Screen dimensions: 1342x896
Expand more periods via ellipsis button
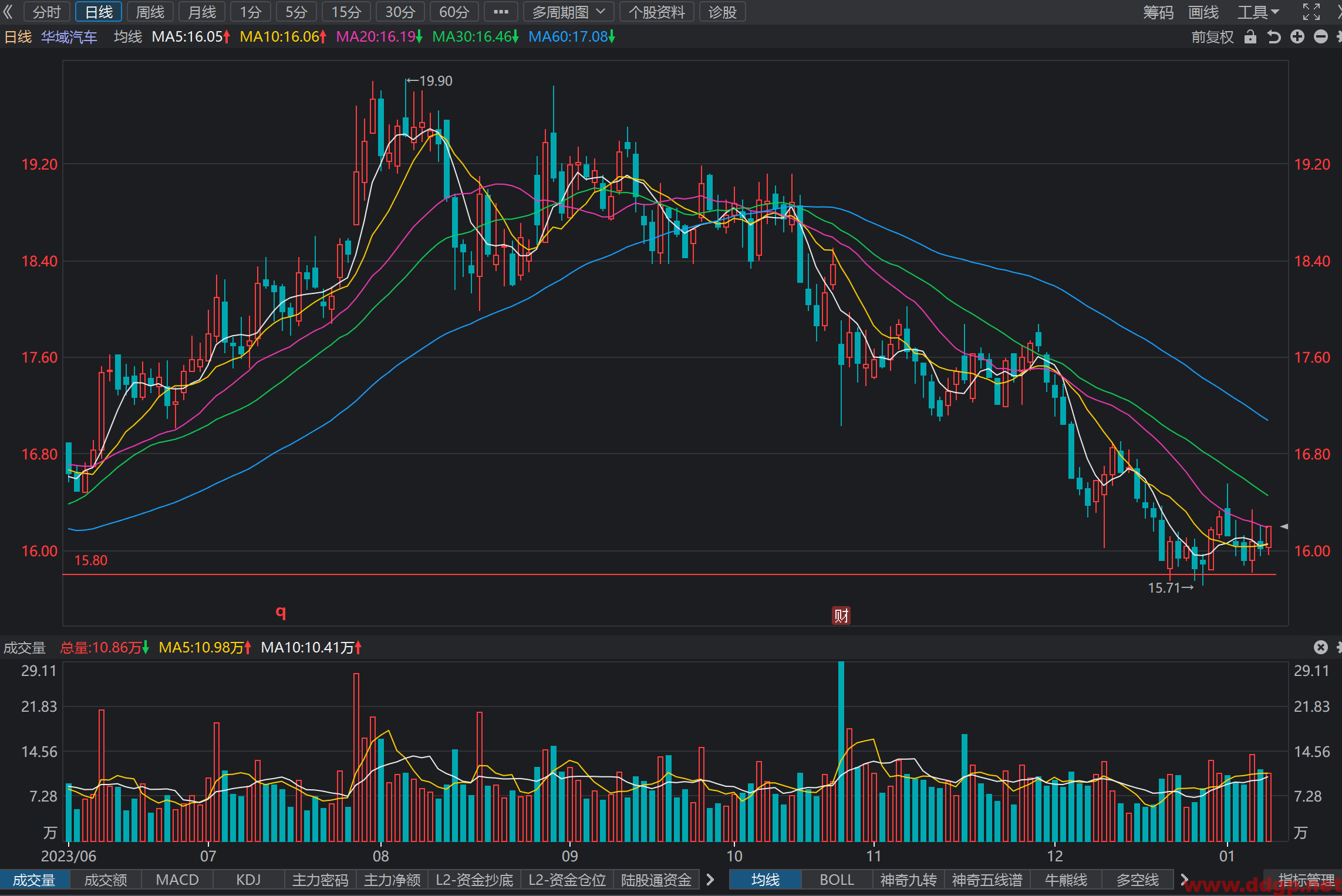pos(501,12)
